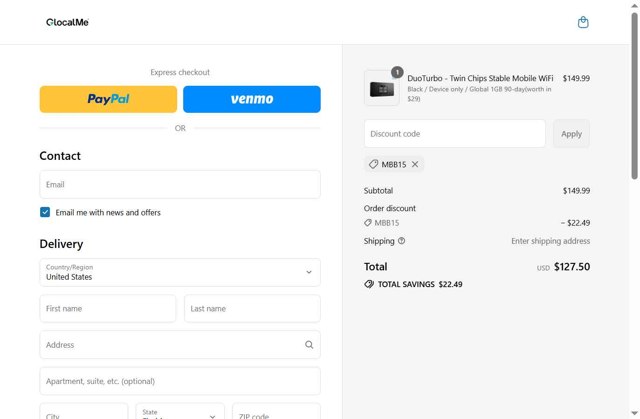The width and height of the screenshot is (640, 419).
Task: Click the GlocalMe logo
Action: click(67, 22)
